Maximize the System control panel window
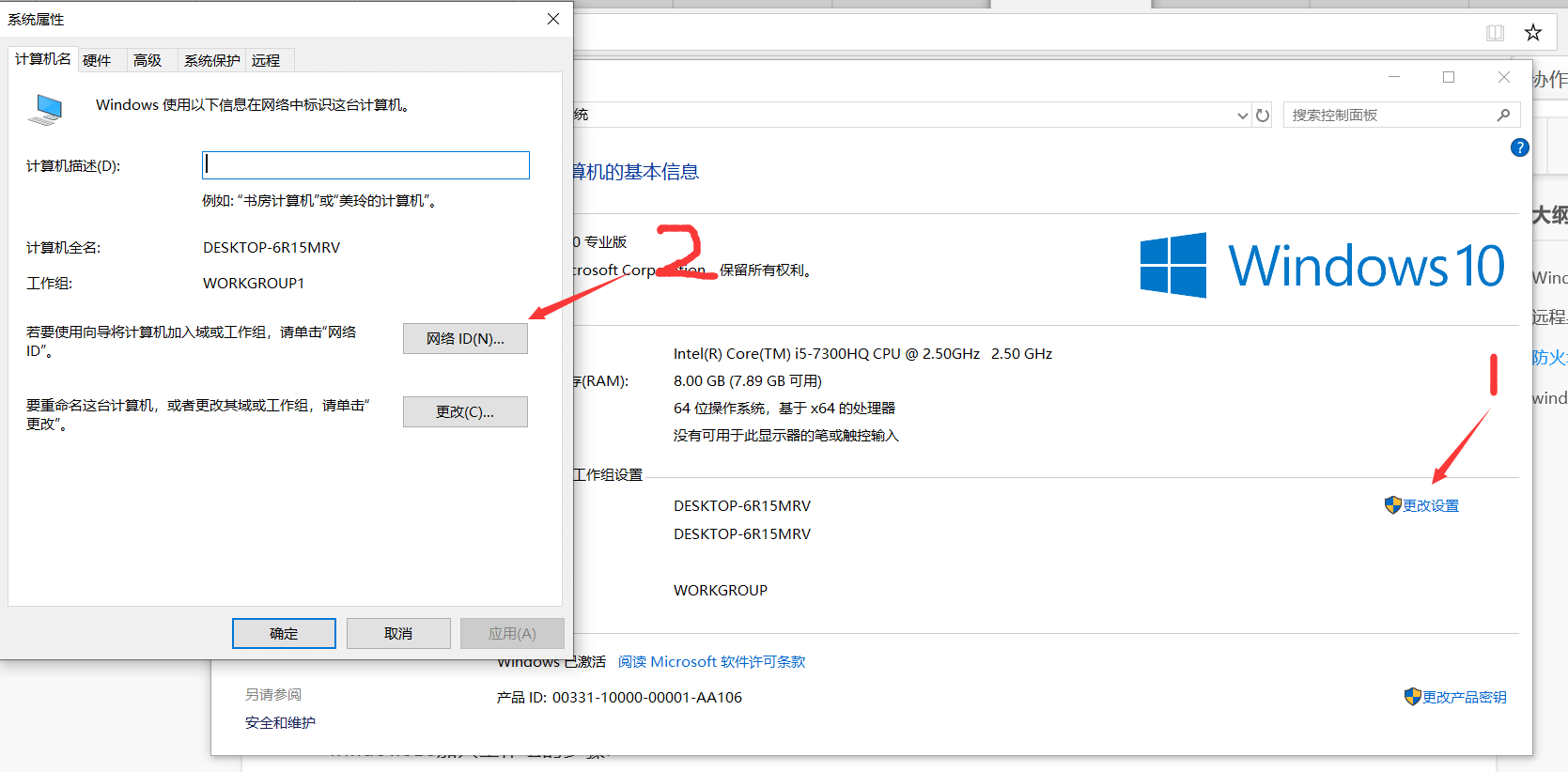Viewport: 1568px width, 772px height. point(1449,77)
